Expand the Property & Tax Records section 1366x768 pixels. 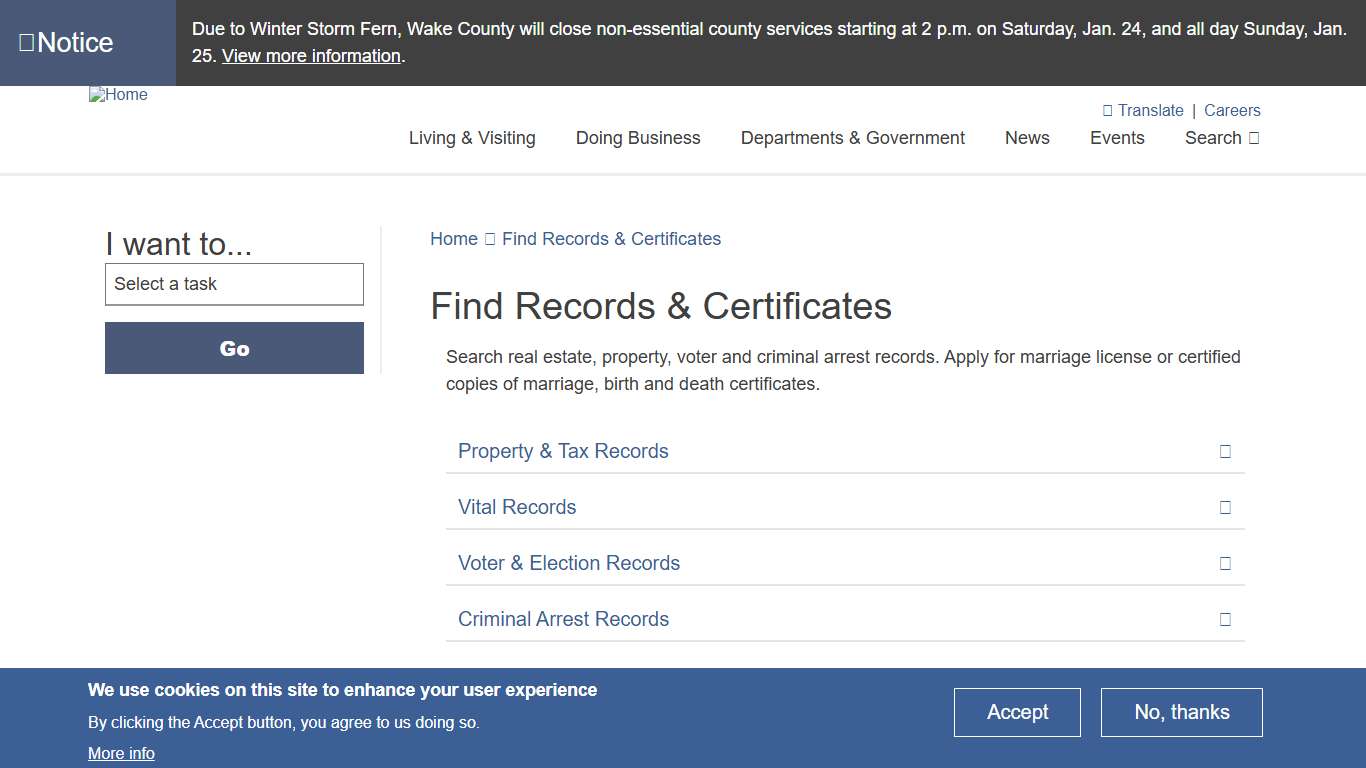[x=563, y=451]
